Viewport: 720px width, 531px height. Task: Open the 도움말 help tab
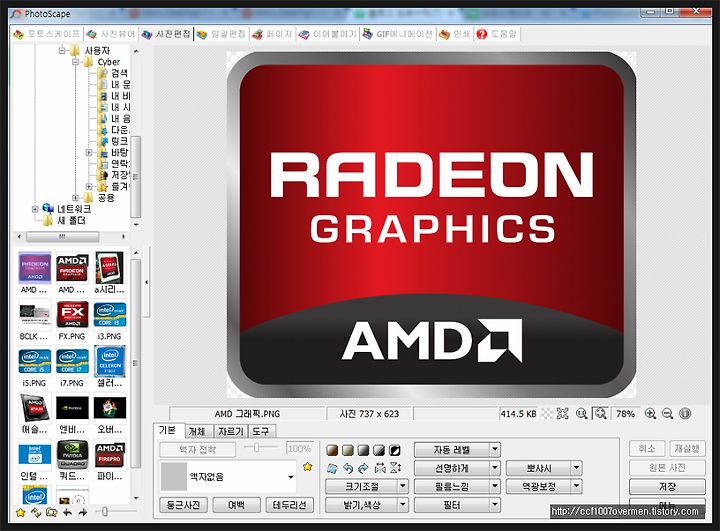(x=497, y=34)
